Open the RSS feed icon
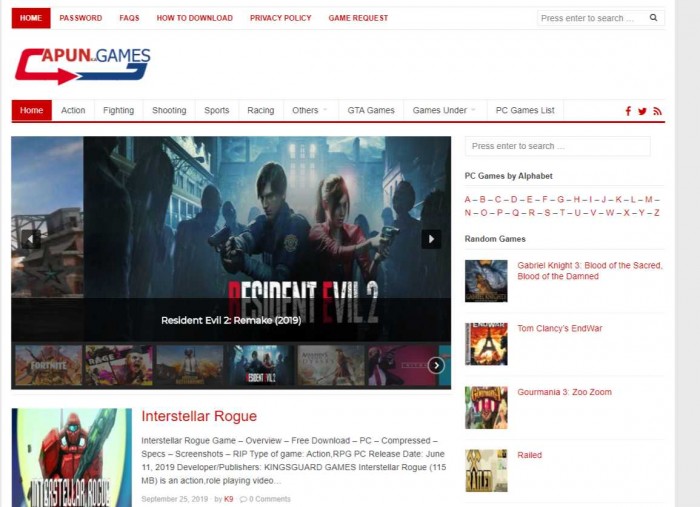 [658, 111]
